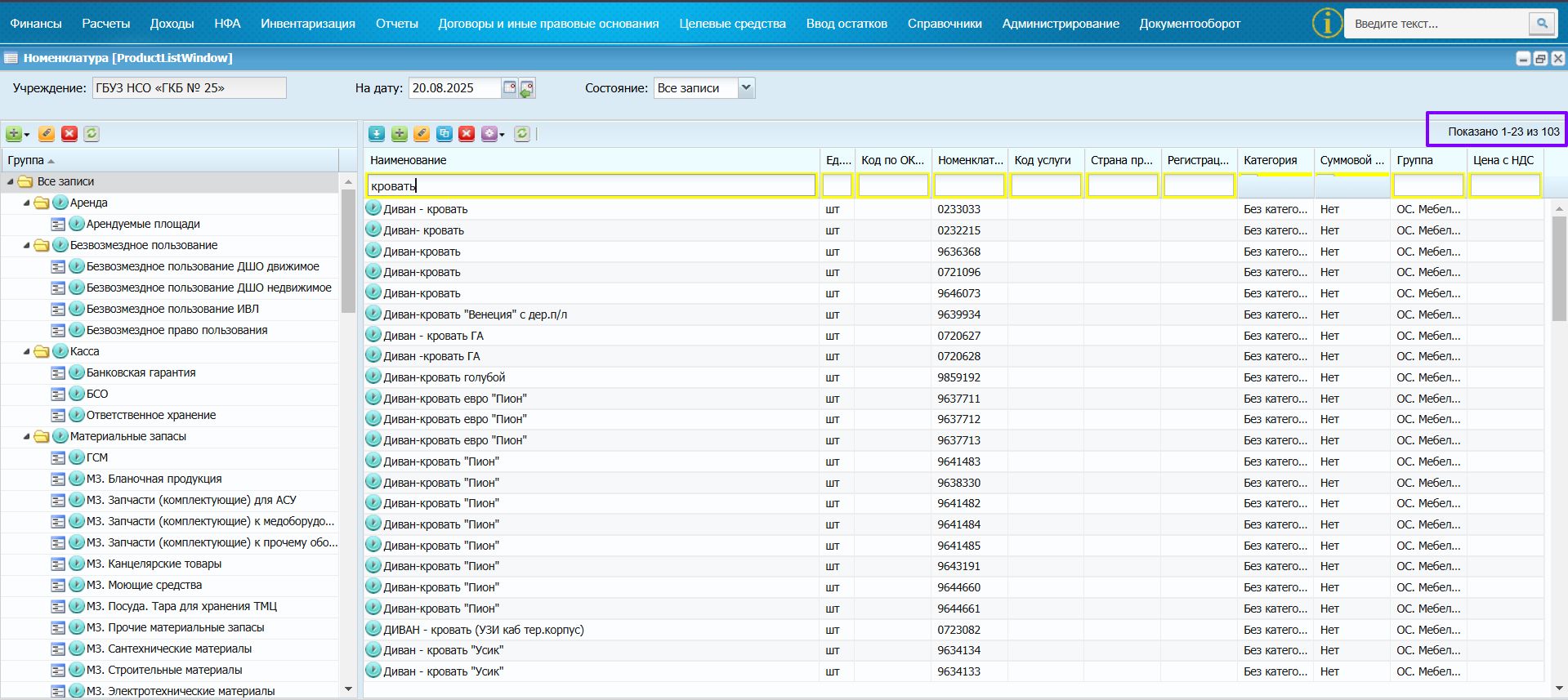This screenshot has height=700, width=1568.
Task: Click icon of ДИВАН - кровать (УЗИ каб тер.корпус)
Action: click(373, 629)
